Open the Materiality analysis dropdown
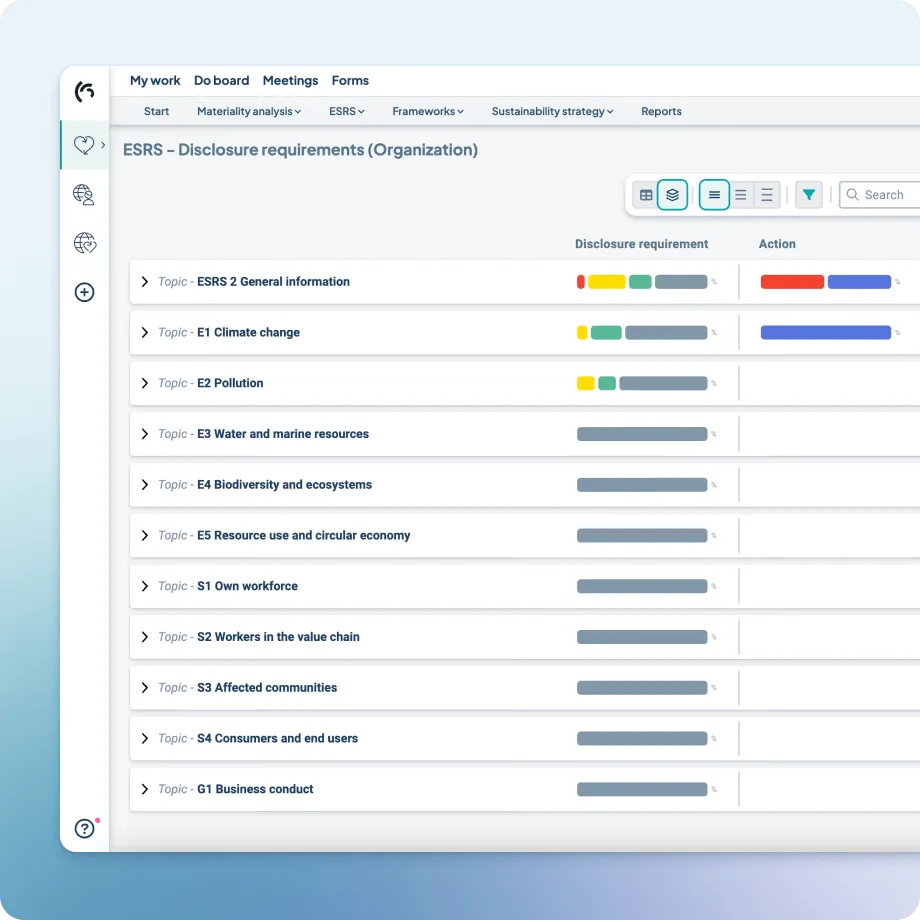This screenshot has width=920, height=920. tap(249, 112)
